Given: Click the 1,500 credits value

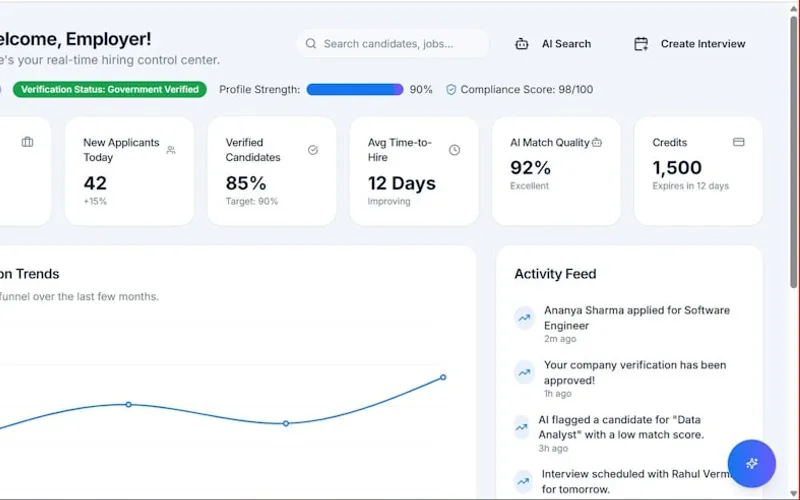Looking at the screenshot, I should coord(677,168).
